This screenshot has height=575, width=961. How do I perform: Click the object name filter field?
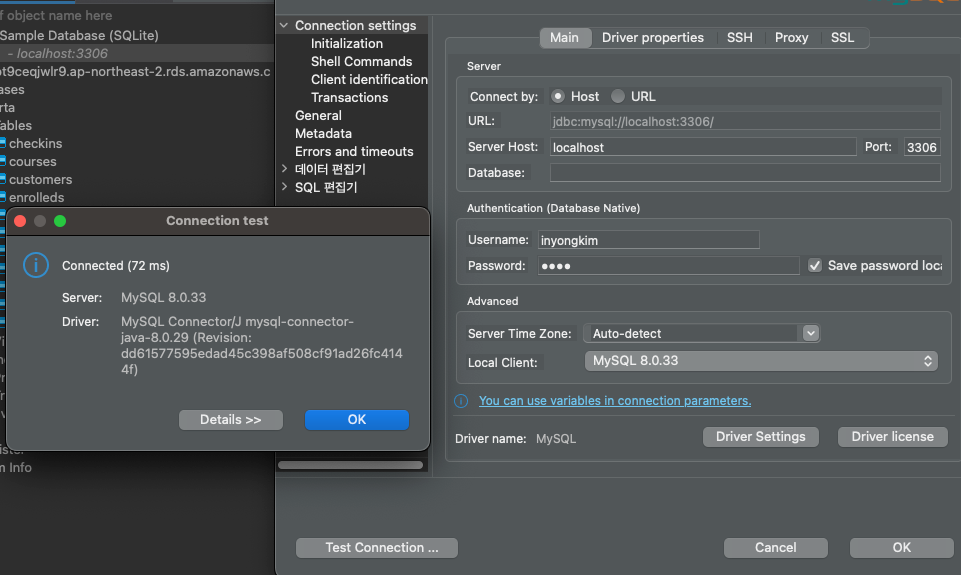[x=137, y=15]
